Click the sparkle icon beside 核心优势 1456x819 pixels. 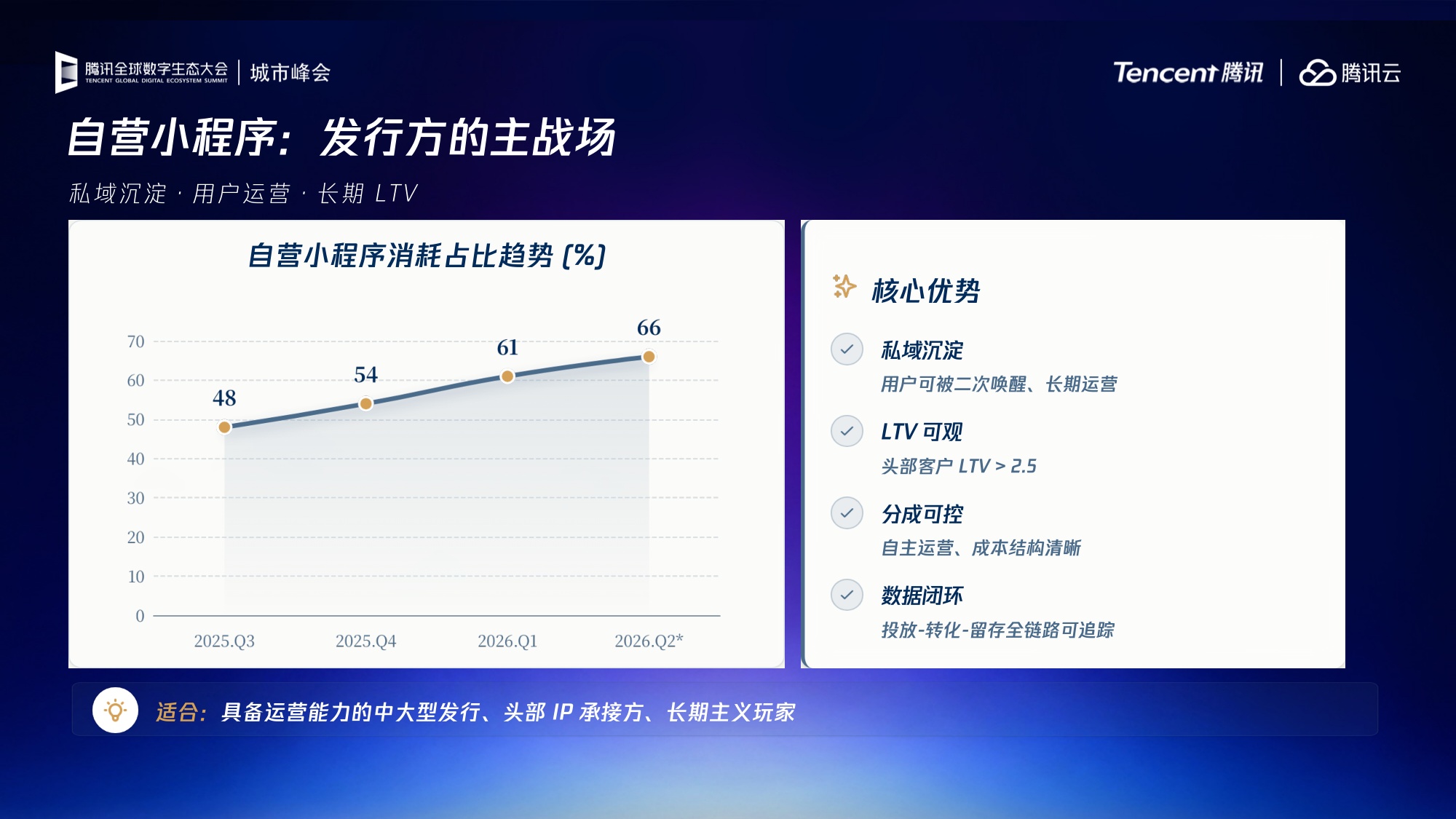(x=844, y=287)
